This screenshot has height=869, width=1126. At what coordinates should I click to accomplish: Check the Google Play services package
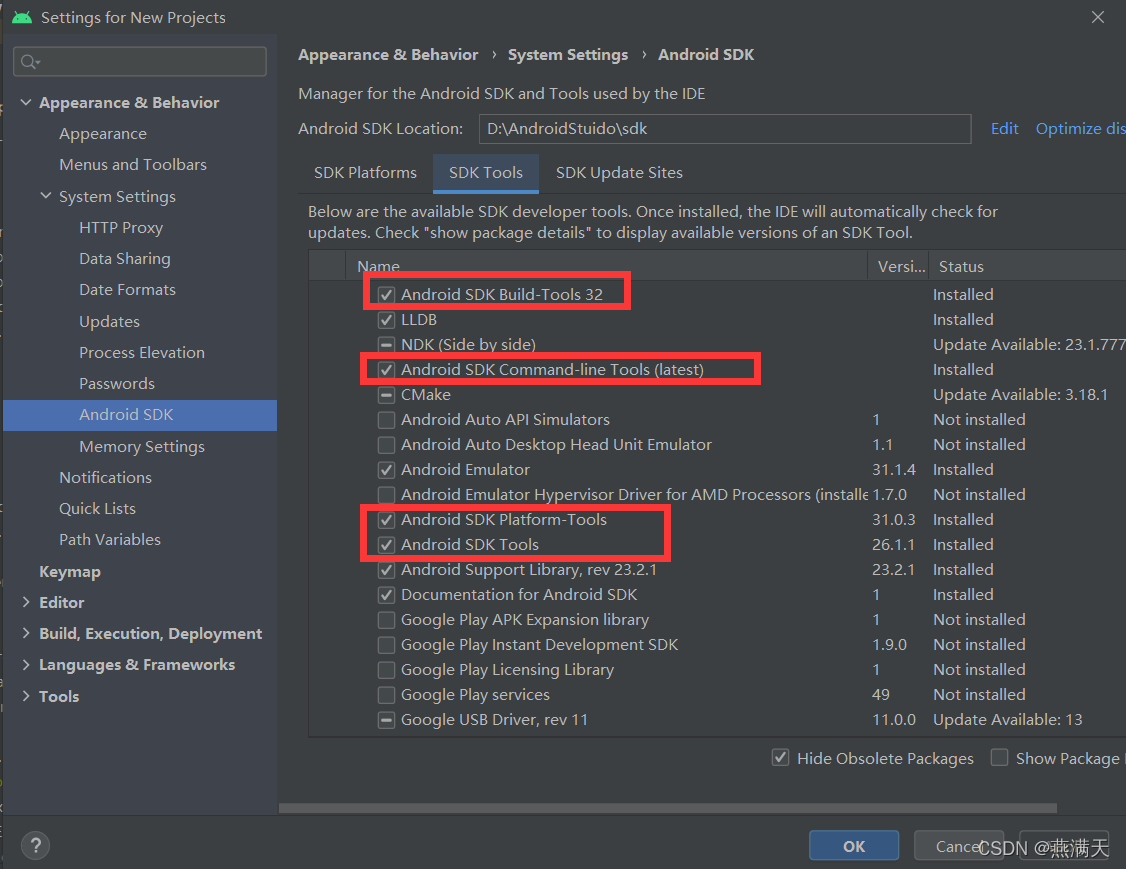pos(386,694)
